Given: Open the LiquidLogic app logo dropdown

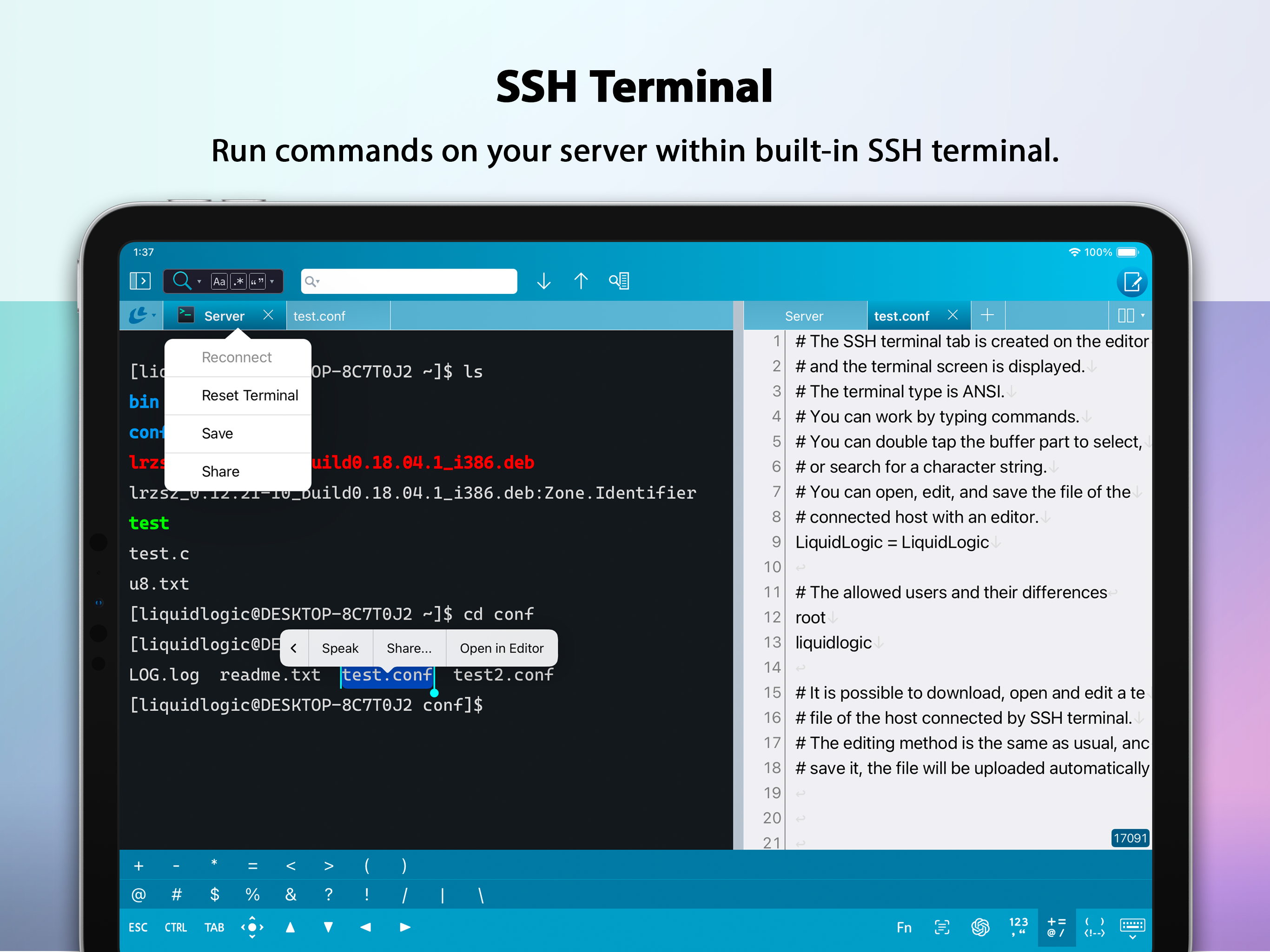Looking at the screenshot, I should coord(142,315).
